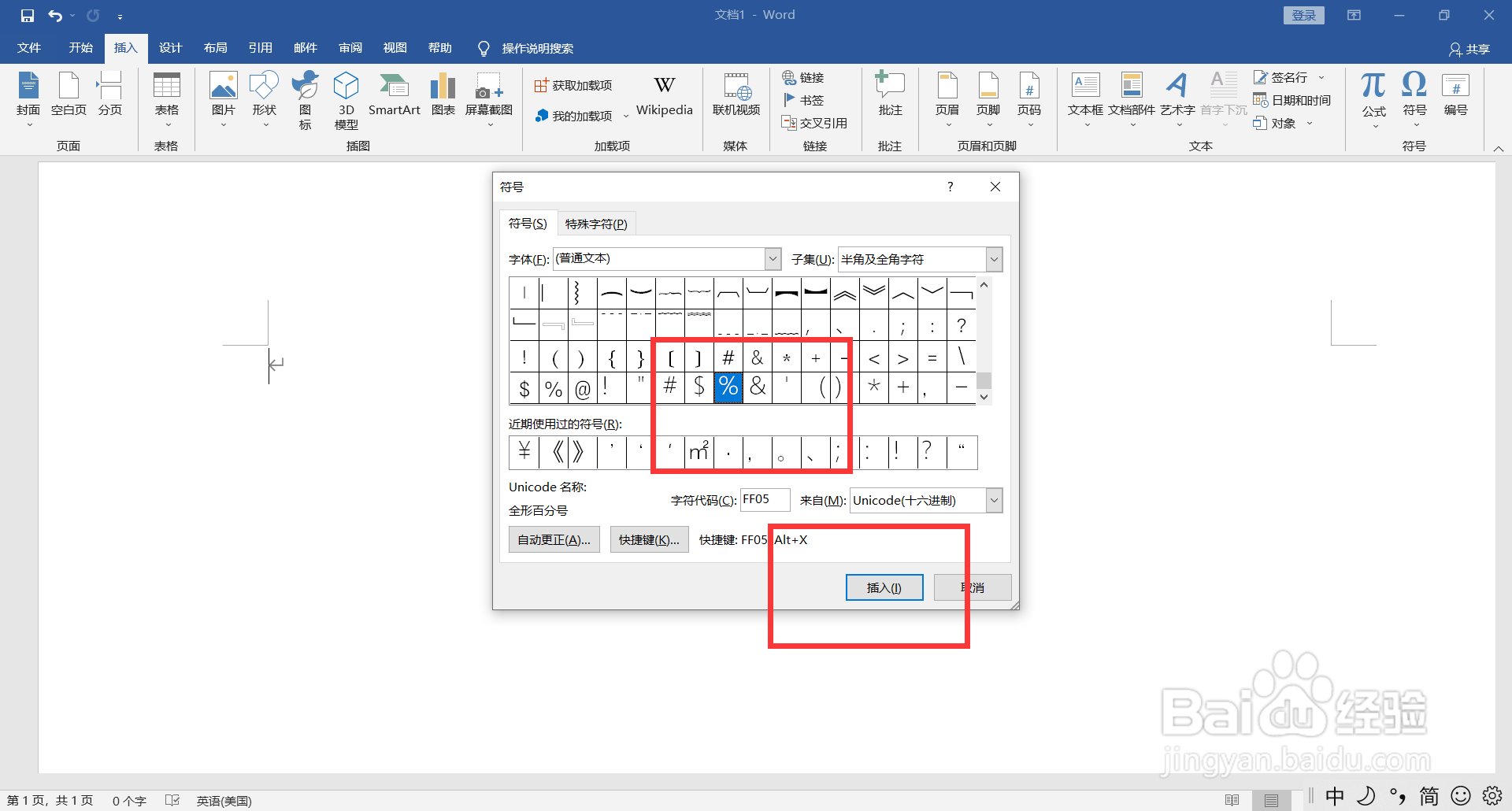
Task: Open Quick Parts (文档部件)
Action: coord(1132,100)
